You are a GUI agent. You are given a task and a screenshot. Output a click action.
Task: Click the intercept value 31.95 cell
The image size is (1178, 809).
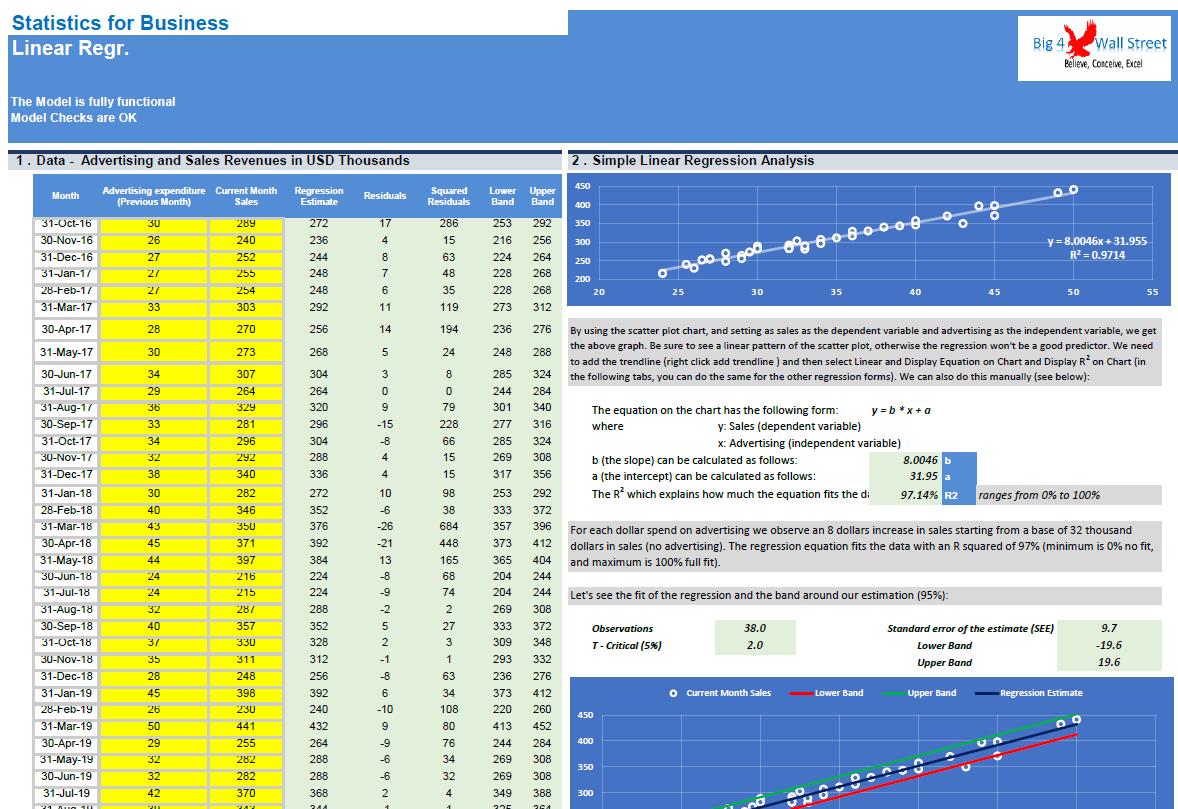pos(905,476)
